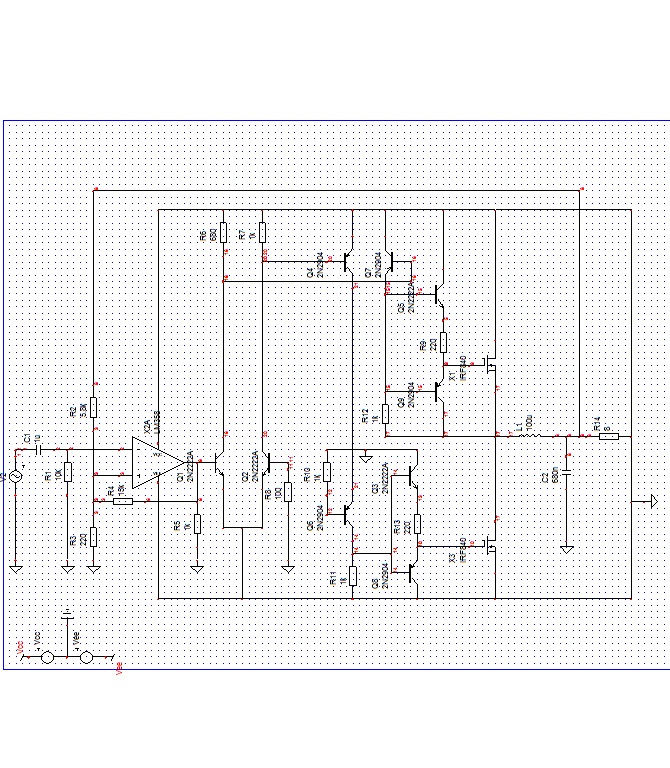This screenshot has height=768, width=670.
Task: Select resistor R7 1K symbol
Action: (x=263, y=232)
